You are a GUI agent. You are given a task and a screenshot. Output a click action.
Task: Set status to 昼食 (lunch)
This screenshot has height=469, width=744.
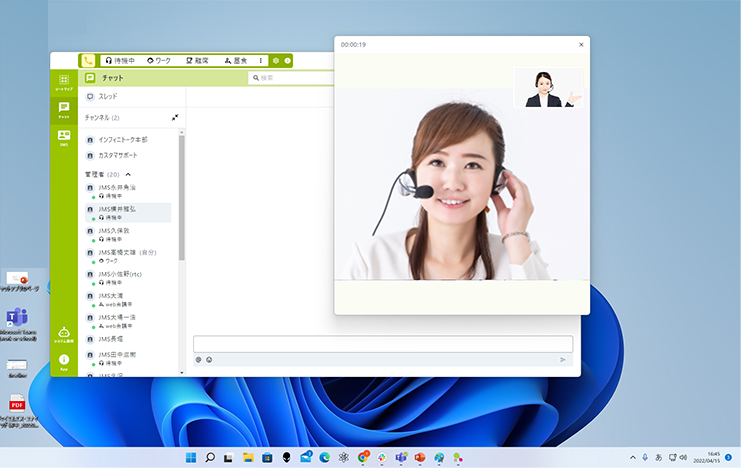click(x=236, y=61)
